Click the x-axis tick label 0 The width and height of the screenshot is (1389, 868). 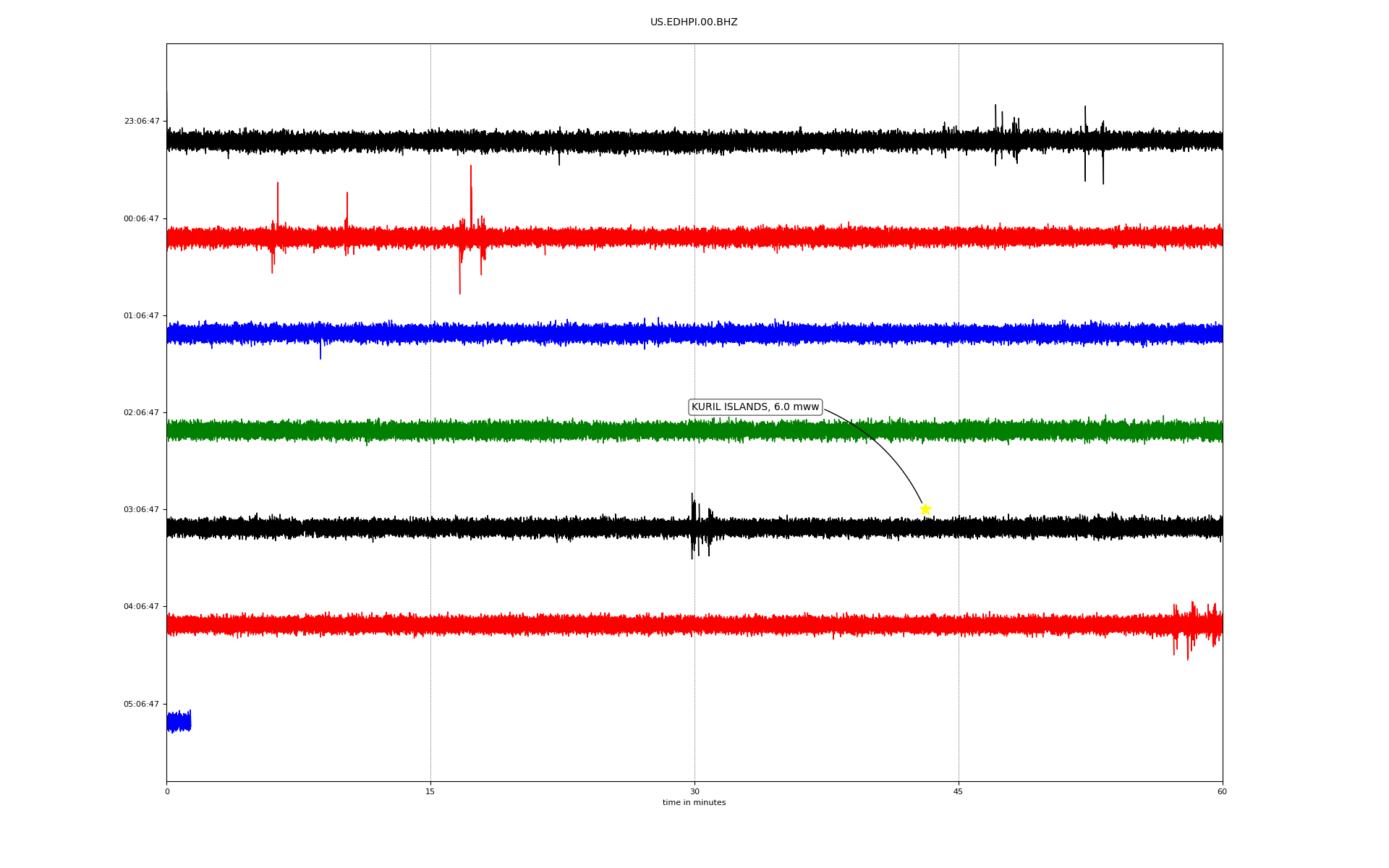[167, 792]
